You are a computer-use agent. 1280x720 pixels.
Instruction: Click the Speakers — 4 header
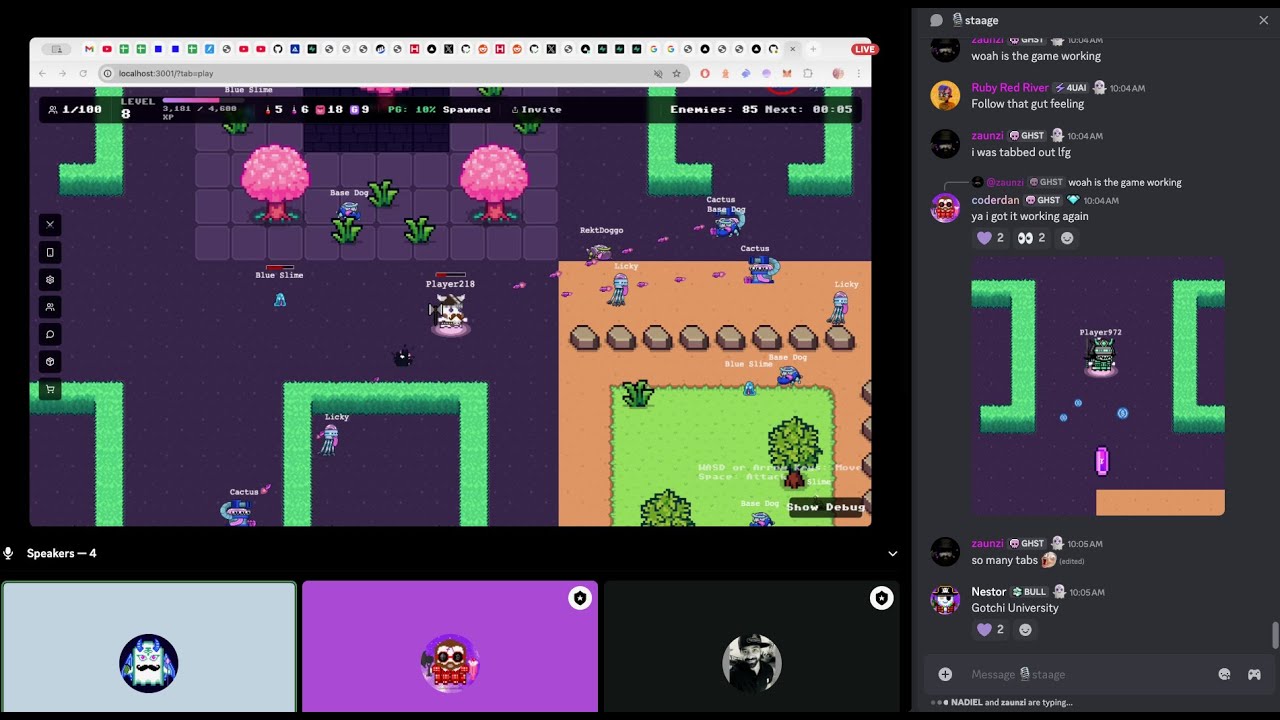[61, 553]
